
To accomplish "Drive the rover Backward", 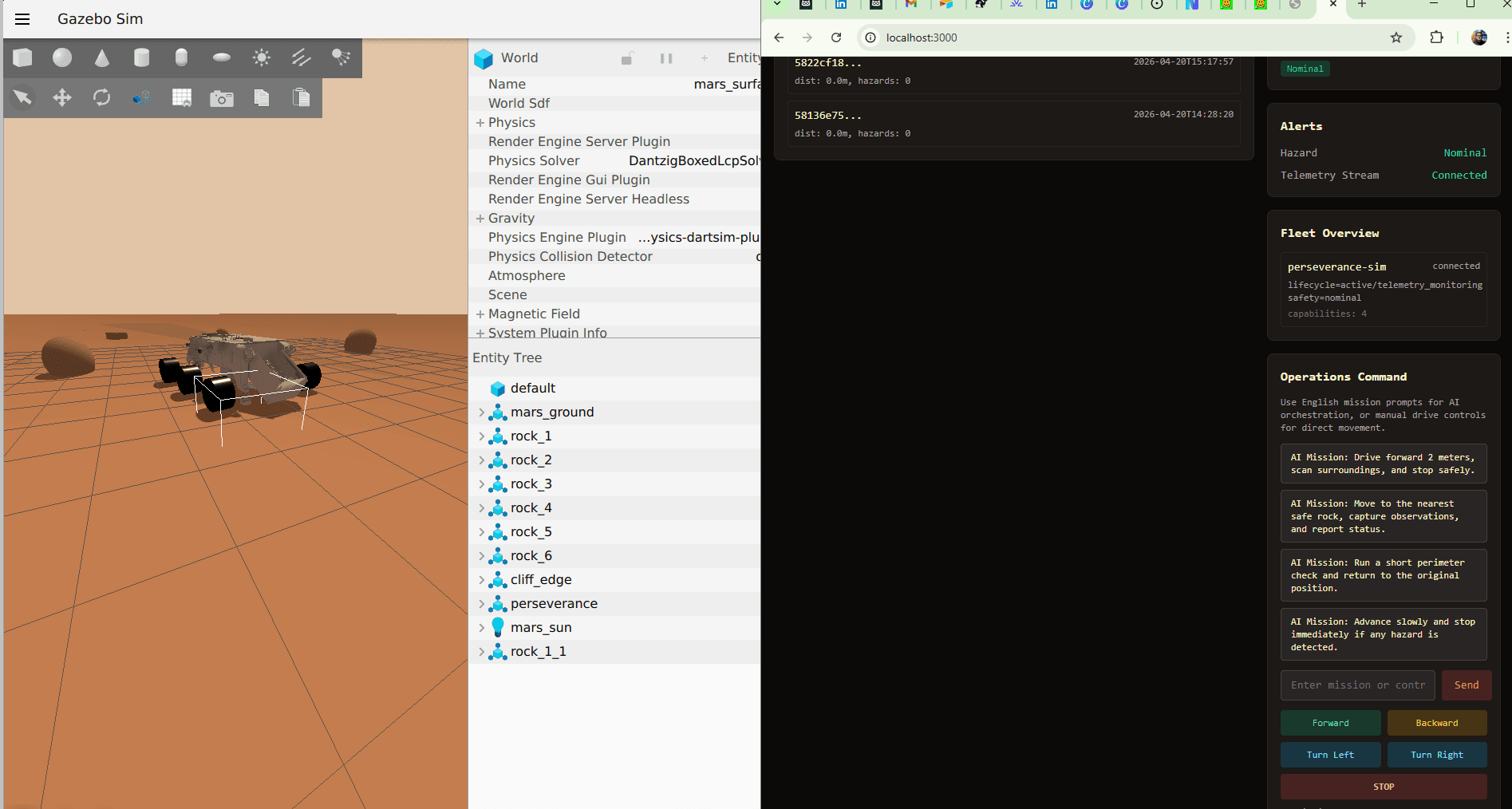I will click(1437, 723).
